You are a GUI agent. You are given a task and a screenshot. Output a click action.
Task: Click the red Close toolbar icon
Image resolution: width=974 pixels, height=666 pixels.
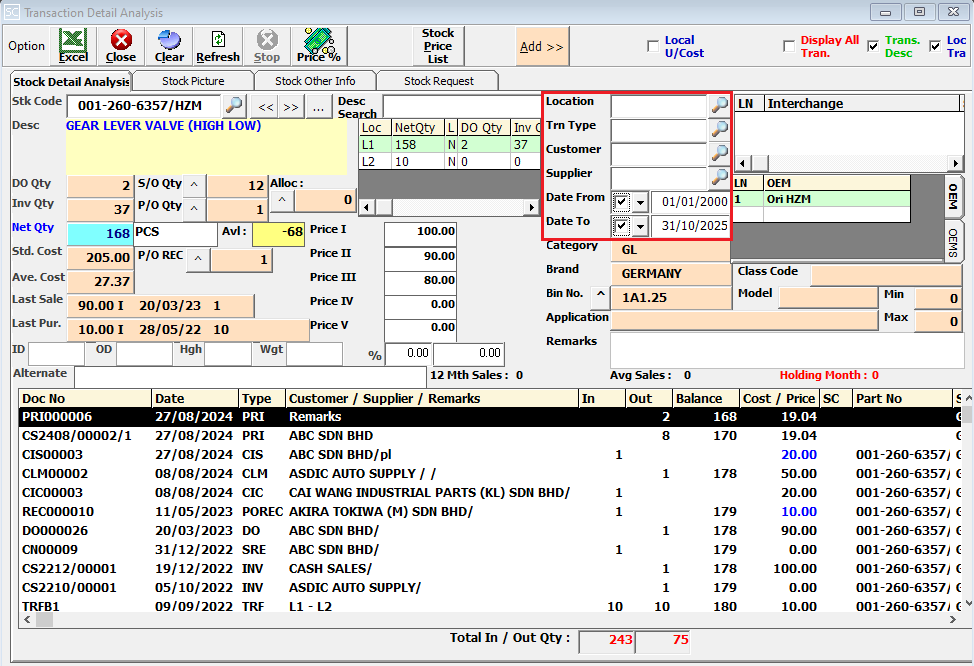(121, 46)
